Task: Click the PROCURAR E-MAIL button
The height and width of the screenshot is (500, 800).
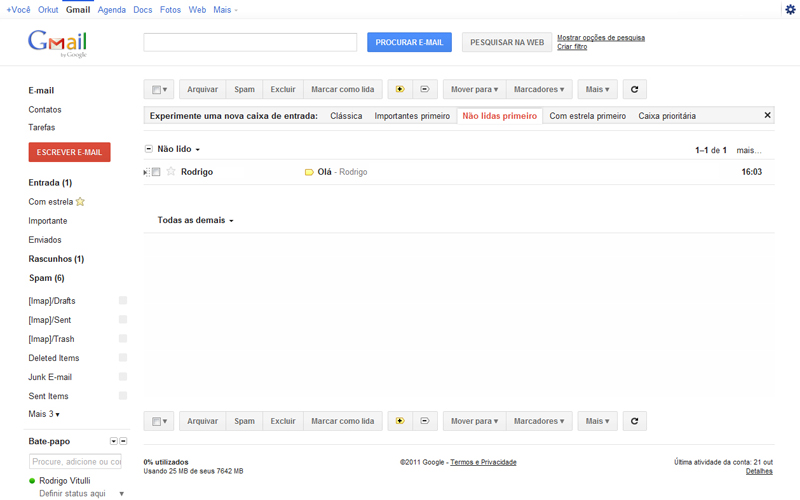Action: click(x=409, y=42)
